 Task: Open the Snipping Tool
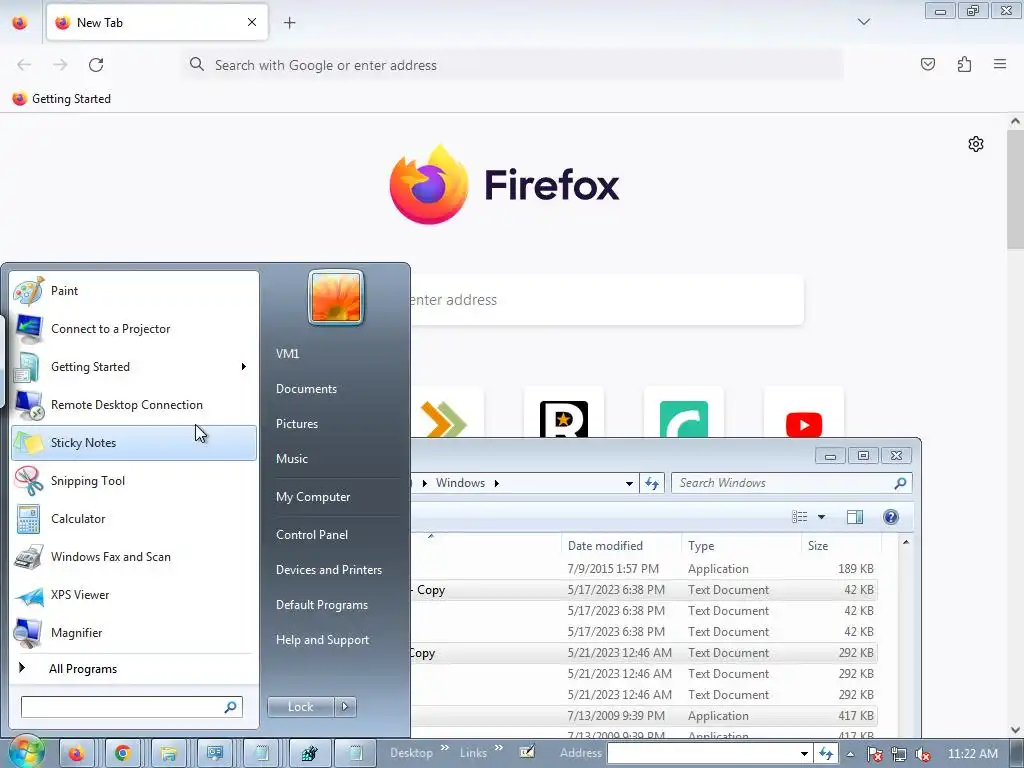click(x=134, y=481)
